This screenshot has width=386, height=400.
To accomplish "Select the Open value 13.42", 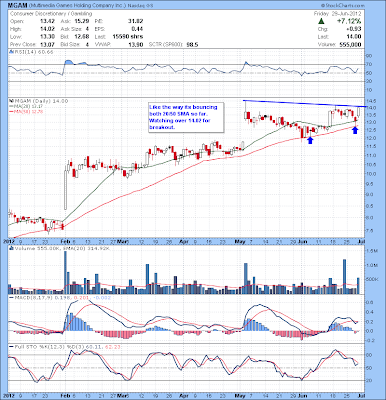I will point(46,21).
